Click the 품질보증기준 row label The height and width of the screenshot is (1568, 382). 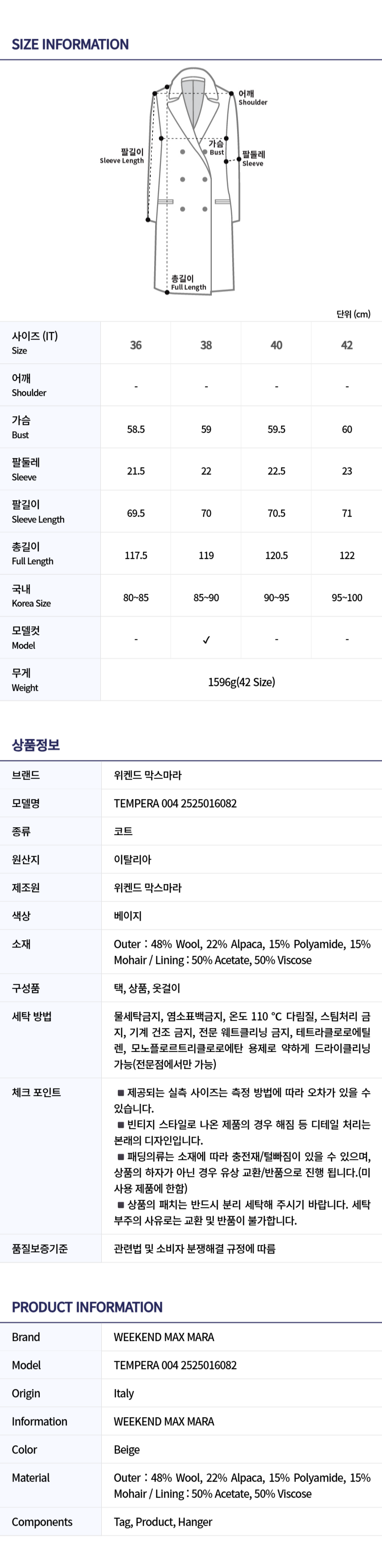pos(40,1249)
